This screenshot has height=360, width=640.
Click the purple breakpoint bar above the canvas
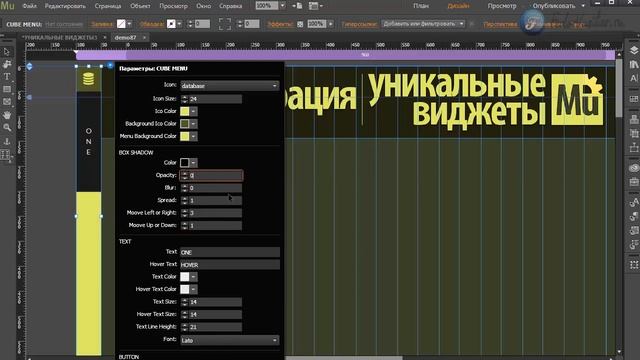pyautogui.click(x=346, y=55)
